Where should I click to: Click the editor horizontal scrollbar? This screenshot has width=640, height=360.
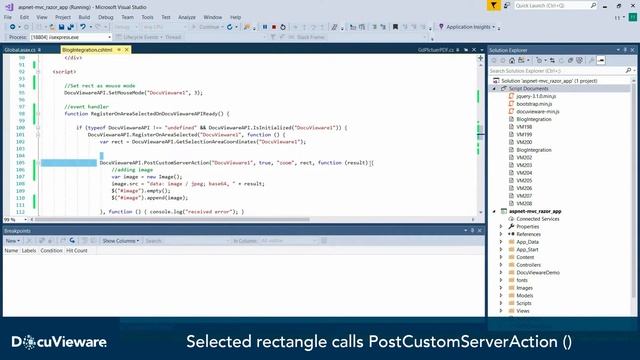pyautogui.click(x=171, y=219)
